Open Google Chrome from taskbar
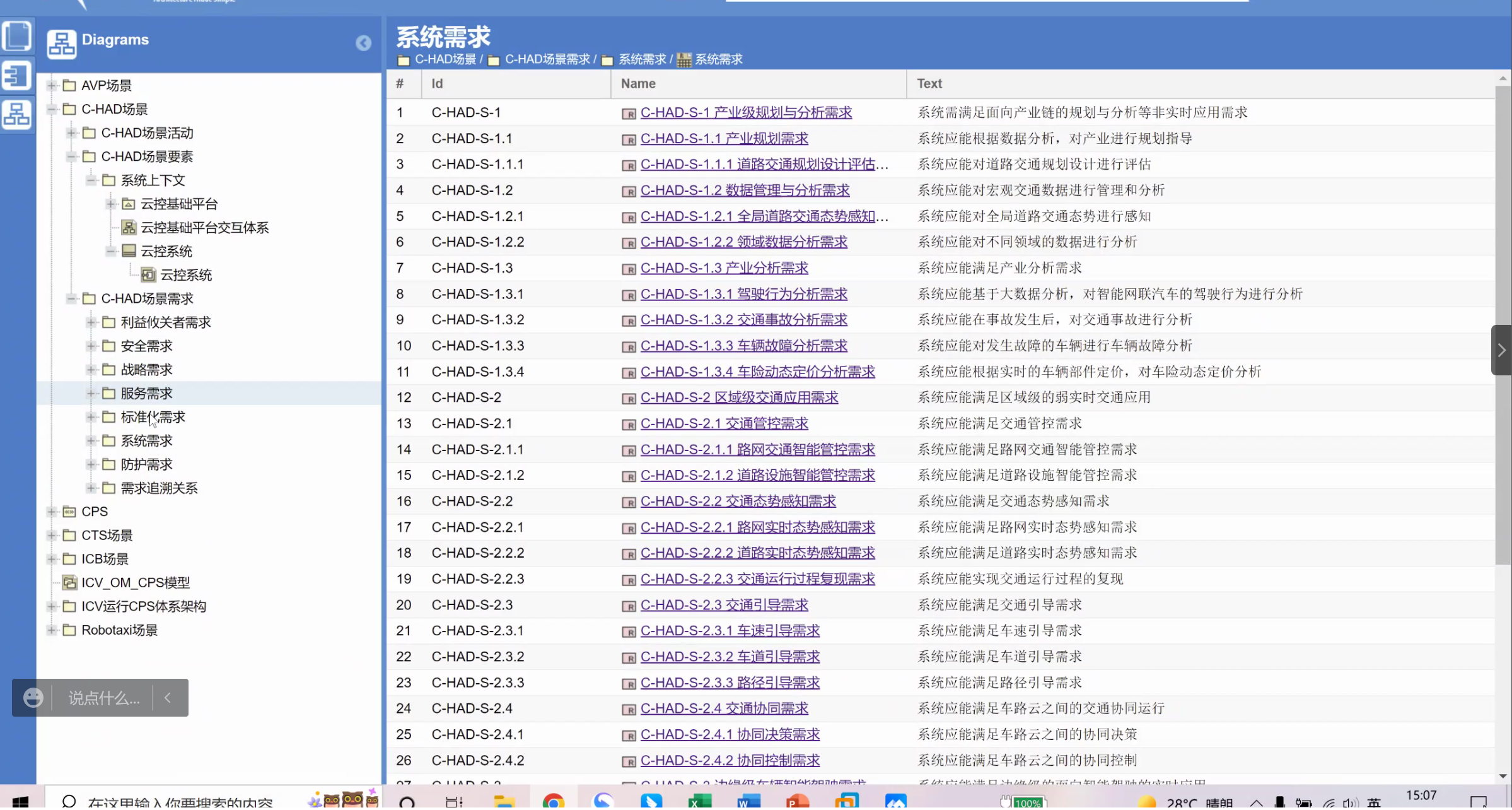Viewport: 1512px width, 810px height. (553, 801)
